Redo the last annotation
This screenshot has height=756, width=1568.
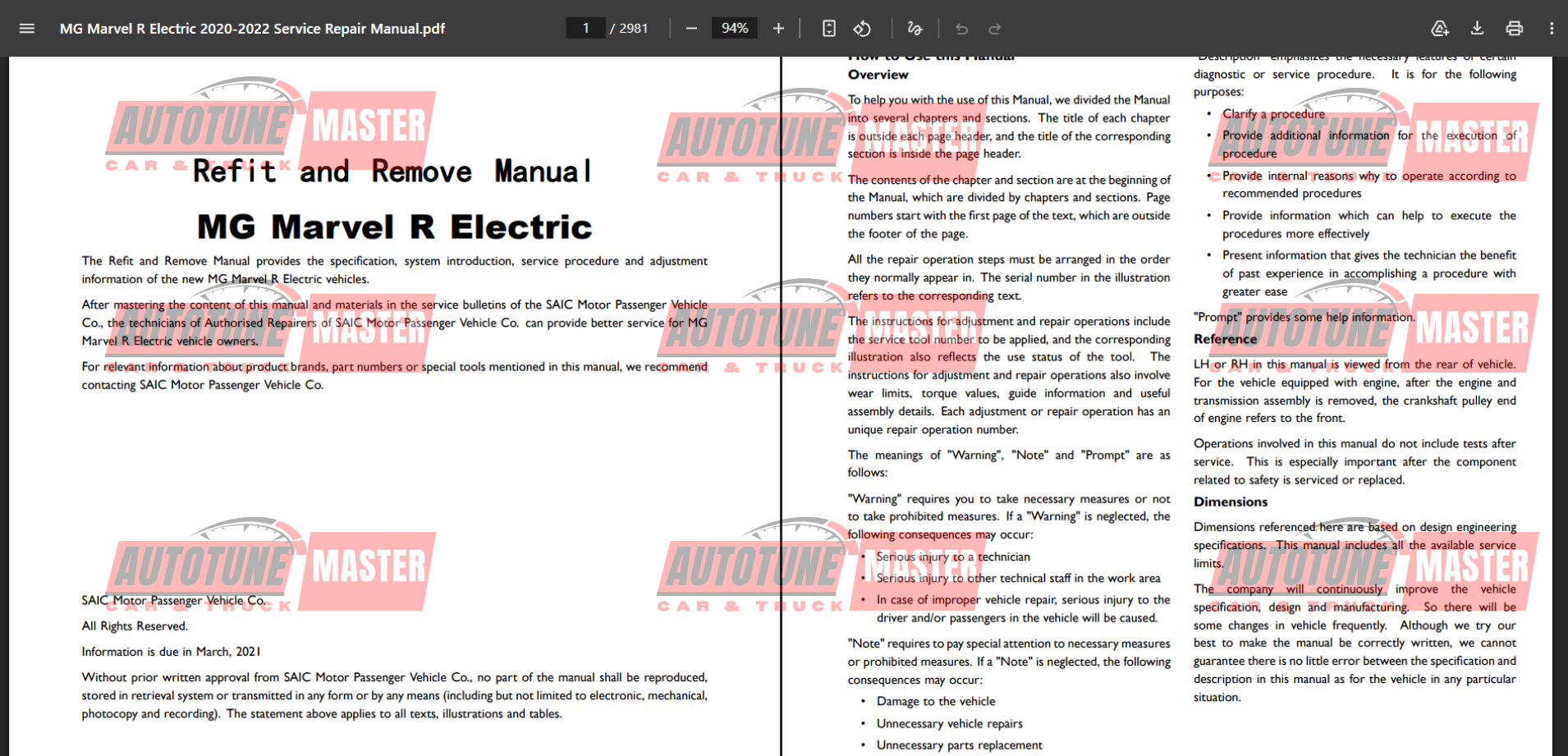click(x=994, y=29)
